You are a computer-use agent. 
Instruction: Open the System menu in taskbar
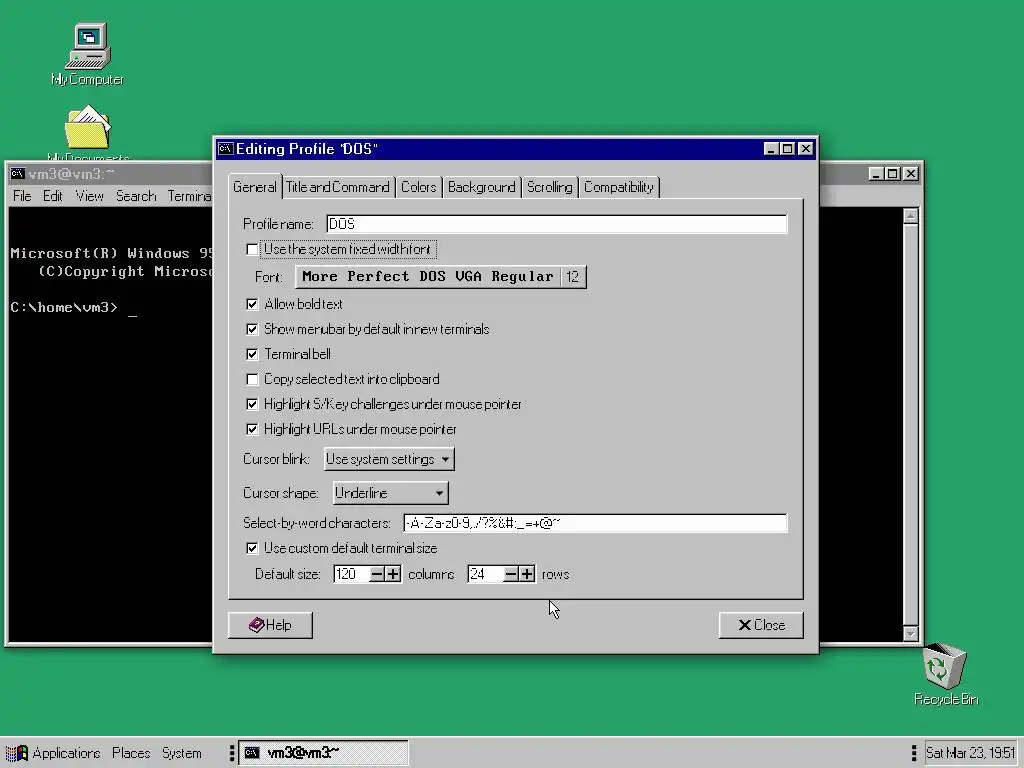182,753
